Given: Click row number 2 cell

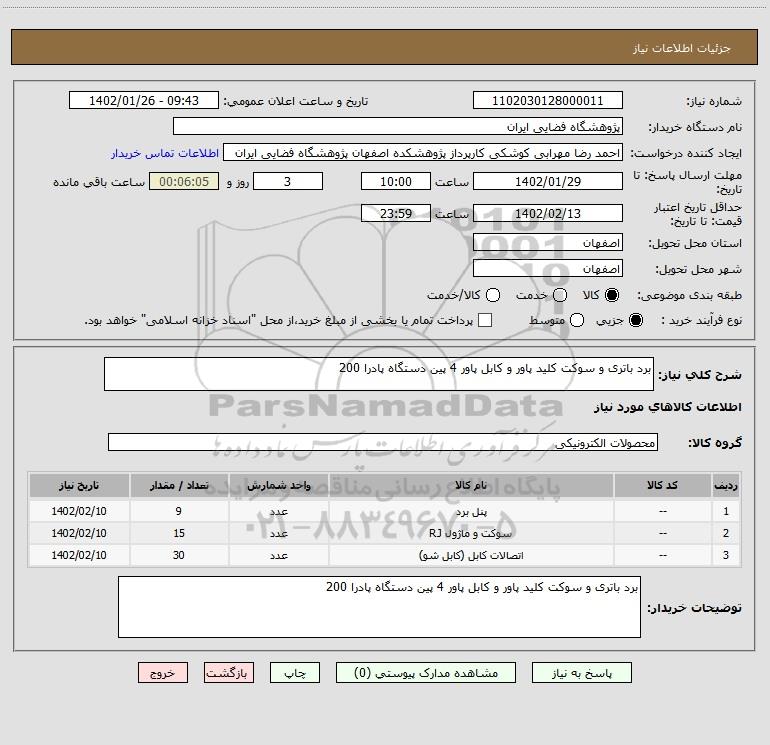Looking at the screenshot, I should (x=726, y=533).
